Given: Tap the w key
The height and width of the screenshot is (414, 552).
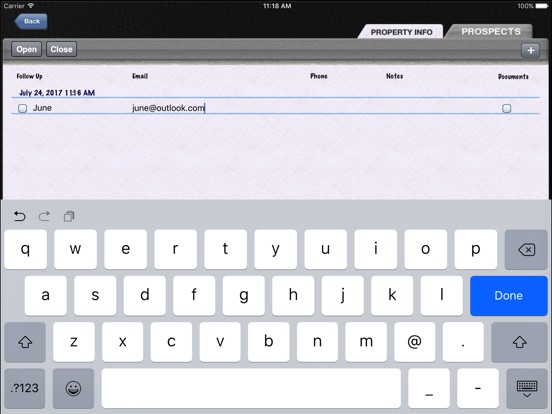Looking at the screenshot, I should point(75,250).
